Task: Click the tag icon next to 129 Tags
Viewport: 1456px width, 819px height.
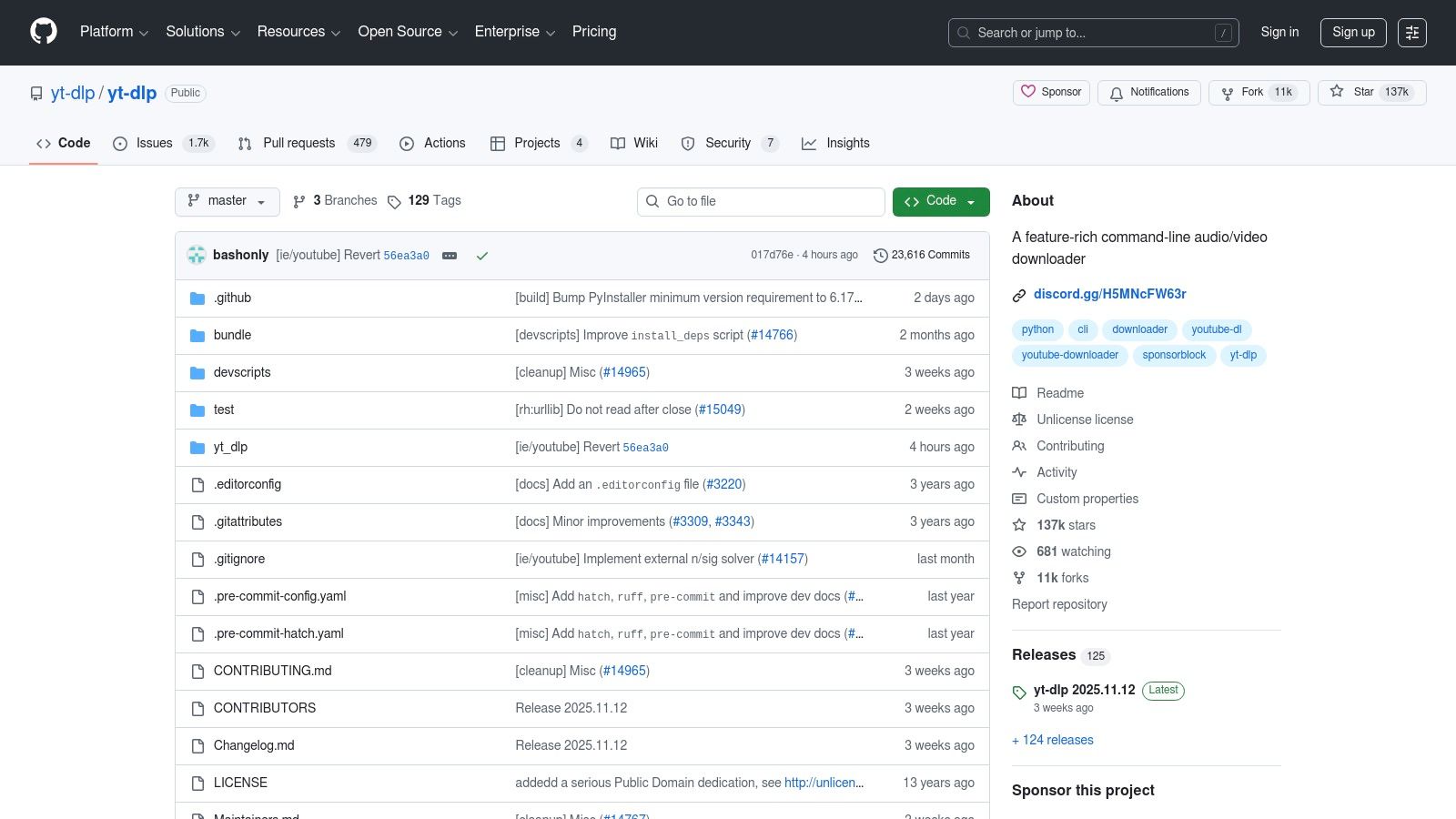Action: pos(395,201)
